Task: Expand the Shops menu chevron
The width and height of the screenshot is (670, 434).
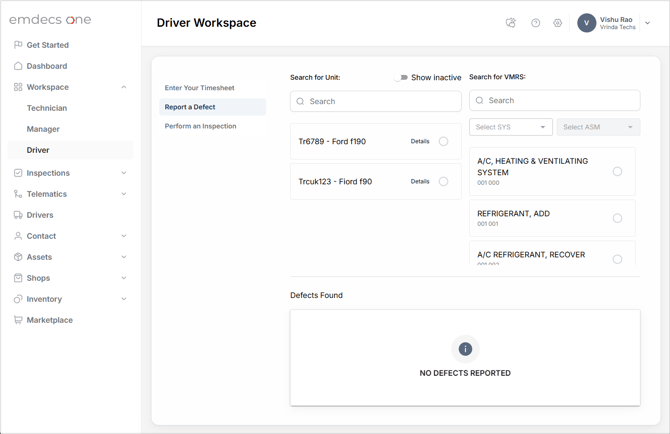Action: click(123, 278)
